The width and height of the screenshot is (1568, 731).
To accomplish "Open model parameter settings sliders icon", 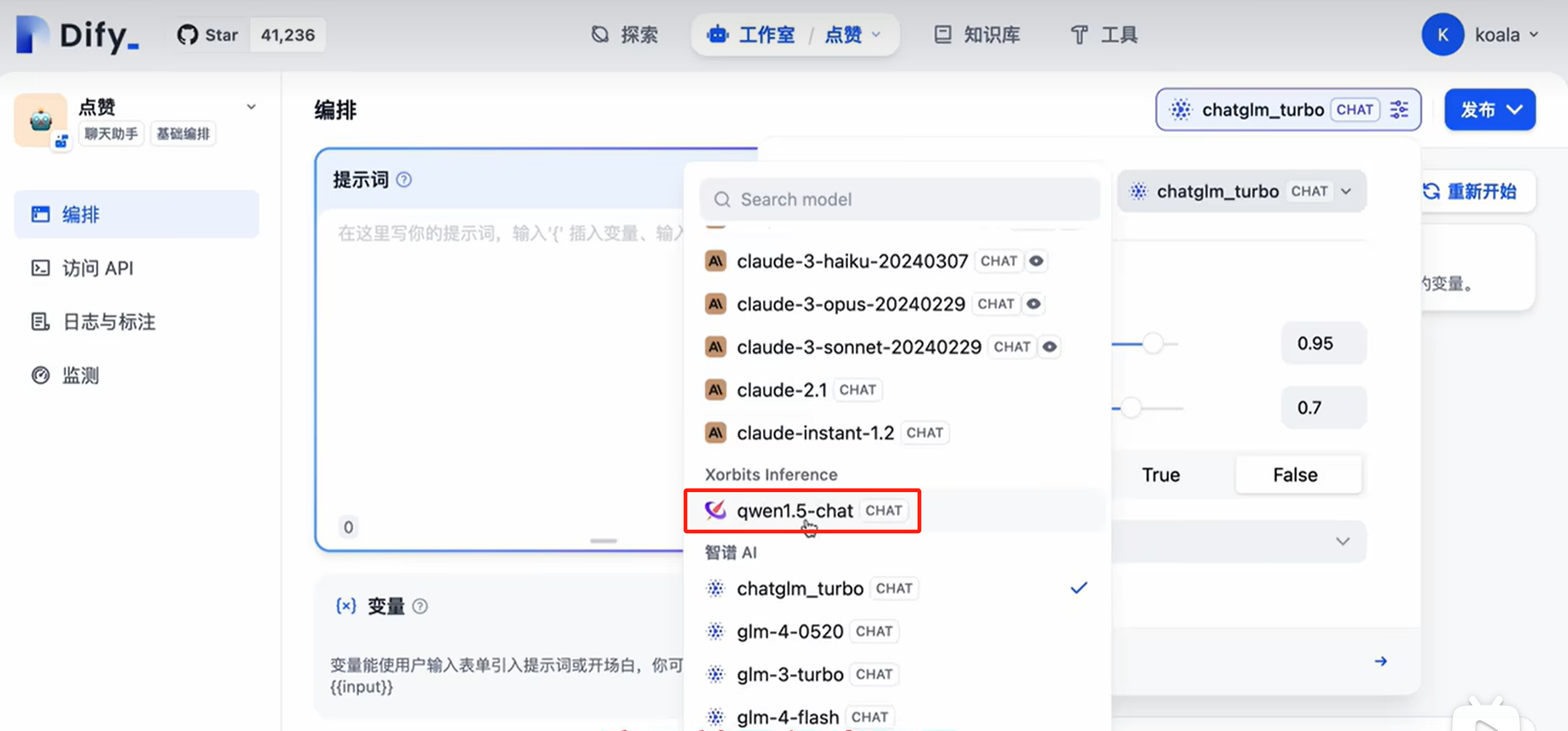I will (x=1400, y=109).
